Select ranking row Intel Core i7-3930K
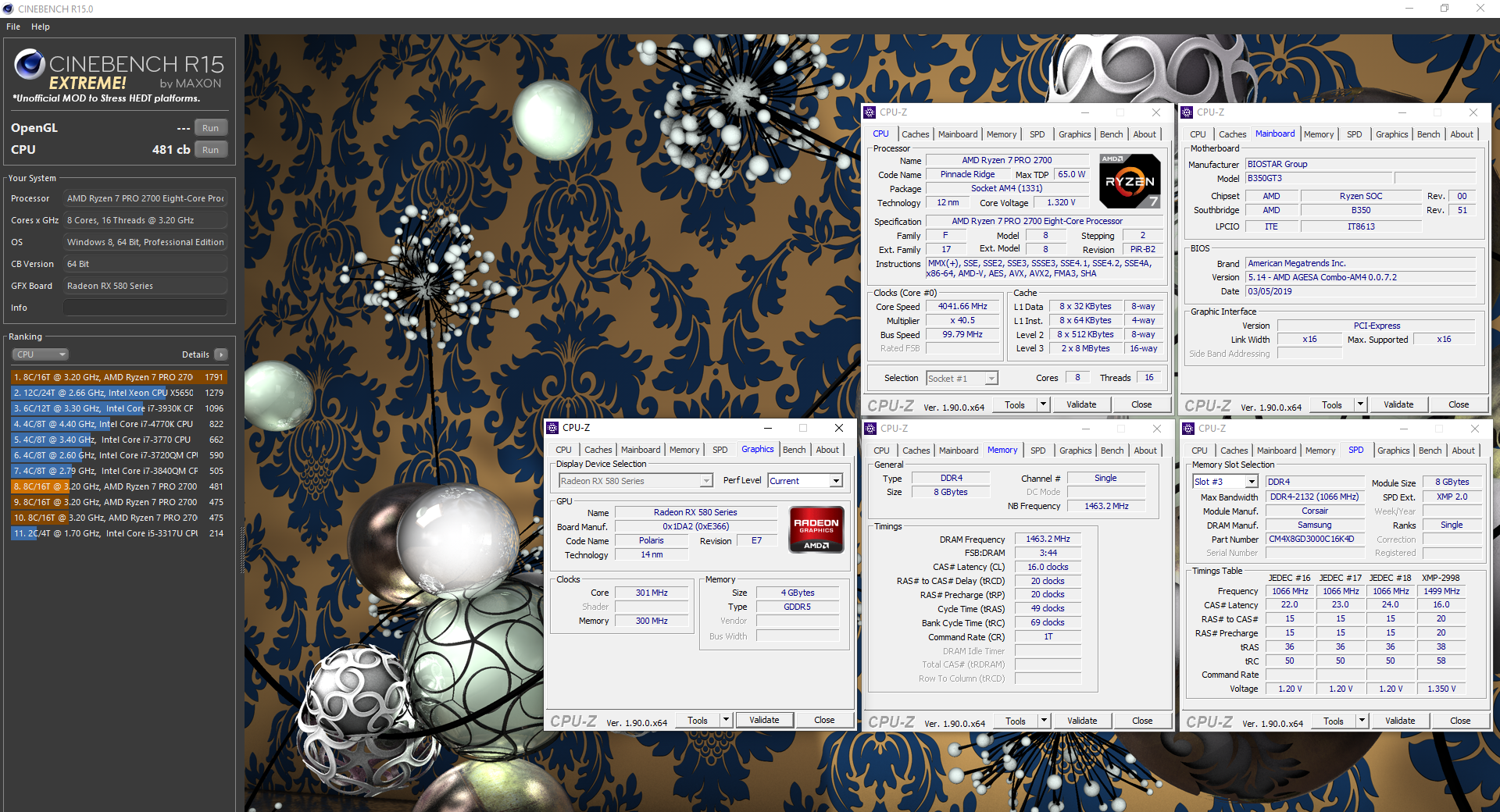Screen dimensions: 1500x812 (119, 408)
